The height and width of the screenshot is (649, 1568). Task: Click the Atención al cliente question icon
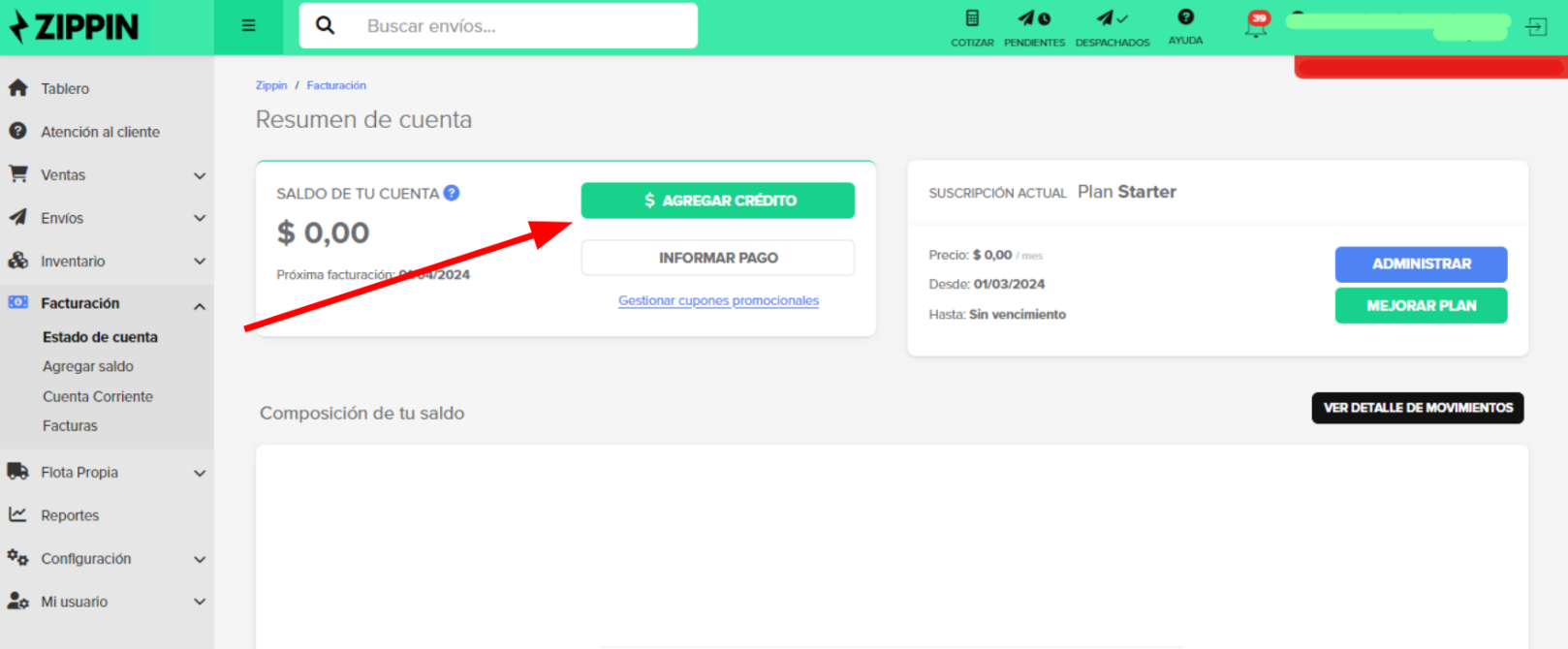tap(17, 131)
